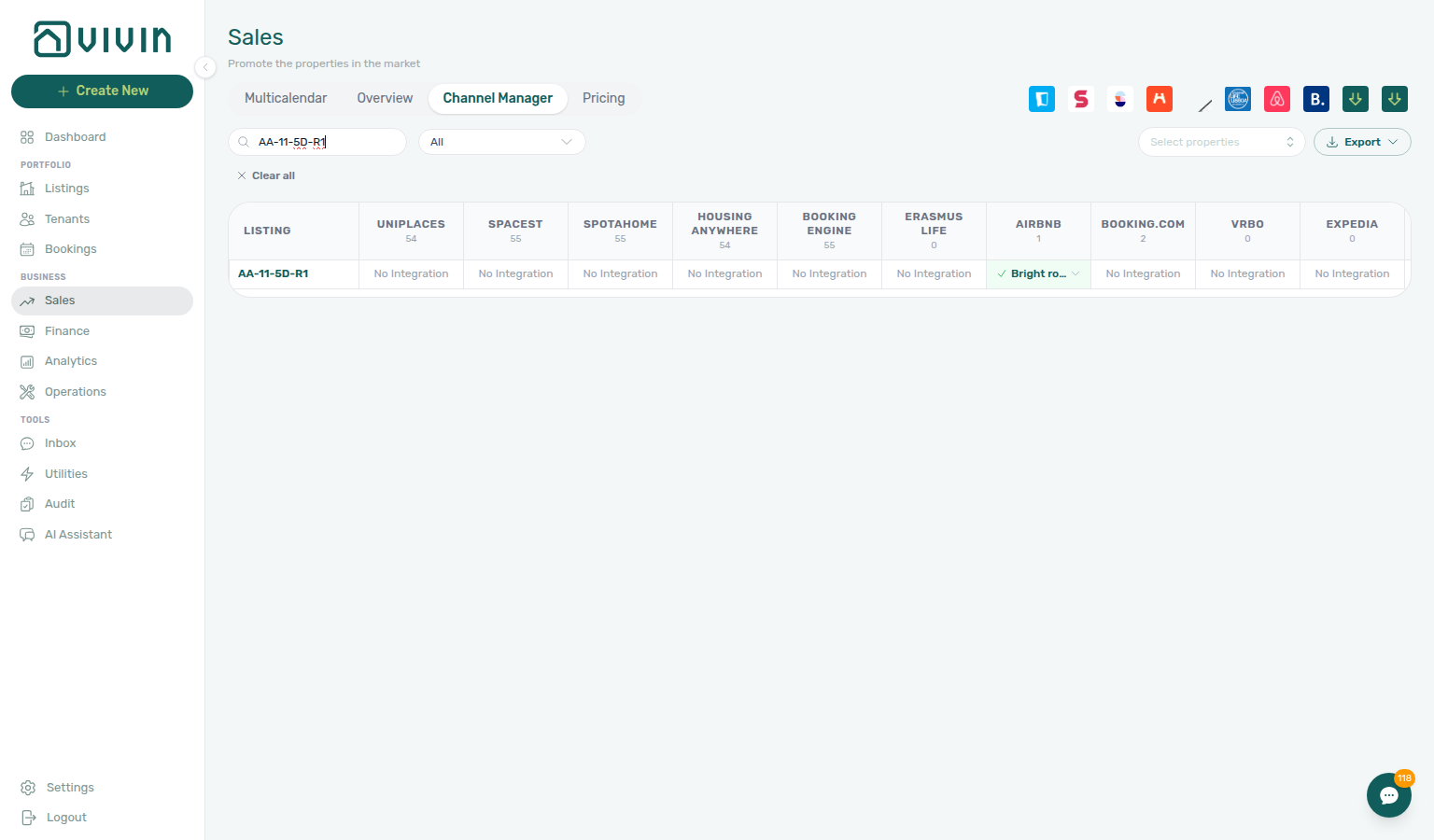The height and width of the screenshot is (840, 1434).
Task: Click the search magnifier icon
Action: [x=244, y=142]
